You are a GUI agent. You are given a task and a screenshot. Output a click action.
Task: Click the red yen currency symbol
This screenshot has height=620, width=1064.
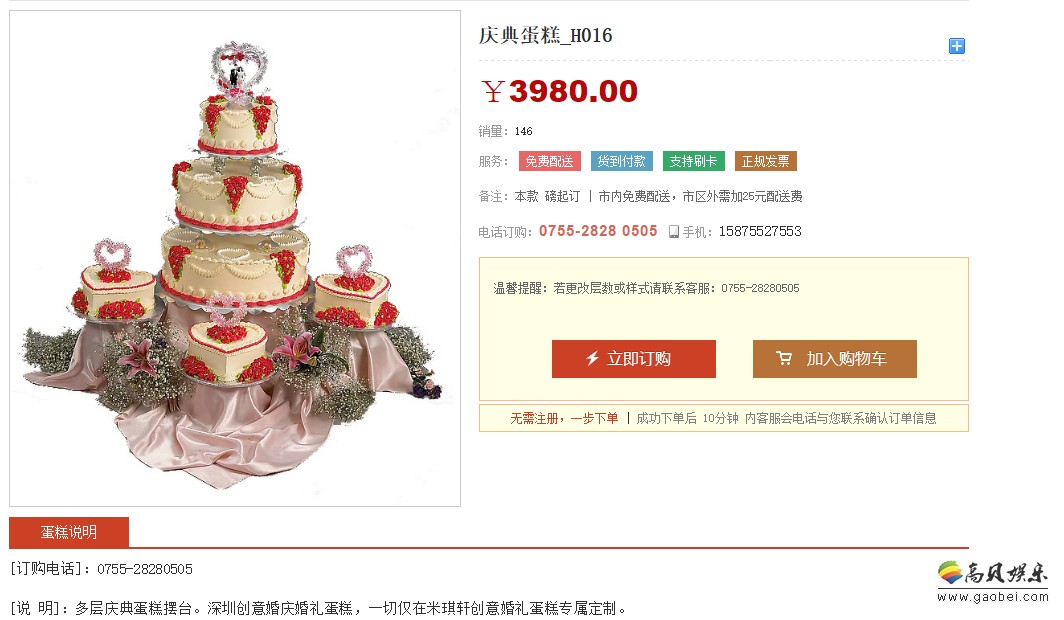click(x=493, y=91)
